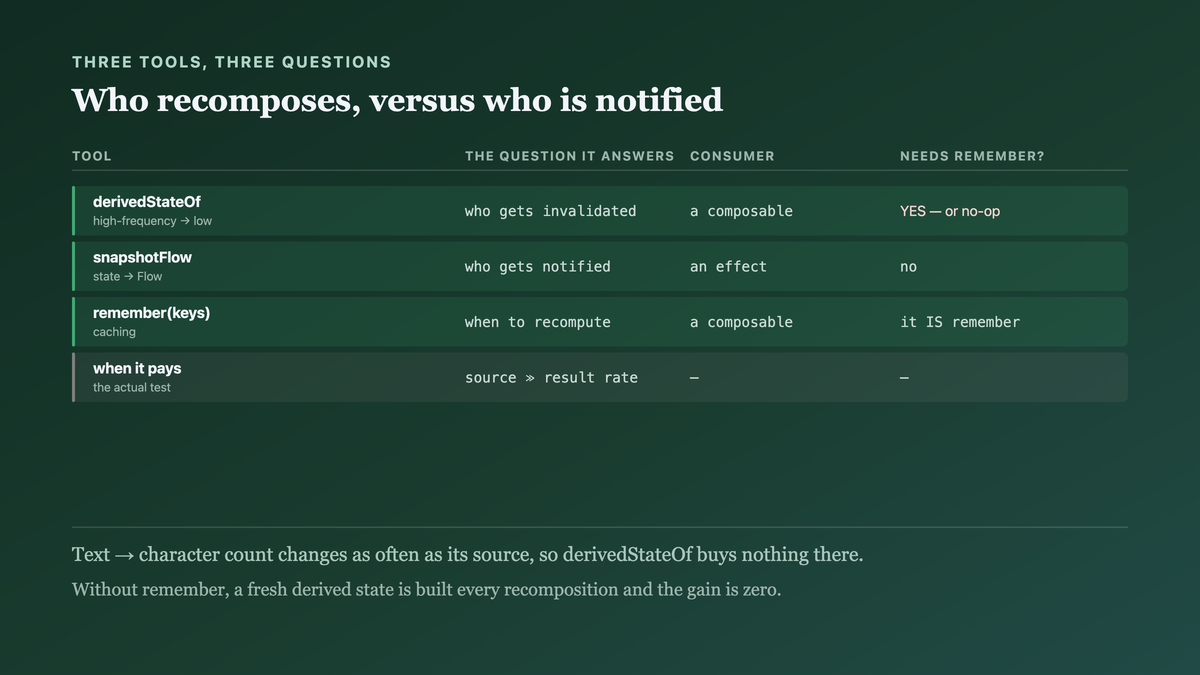This screenshot has height=675, width=1200.
Task: Select the "source » result rate" cell
Action: (551, 377)
